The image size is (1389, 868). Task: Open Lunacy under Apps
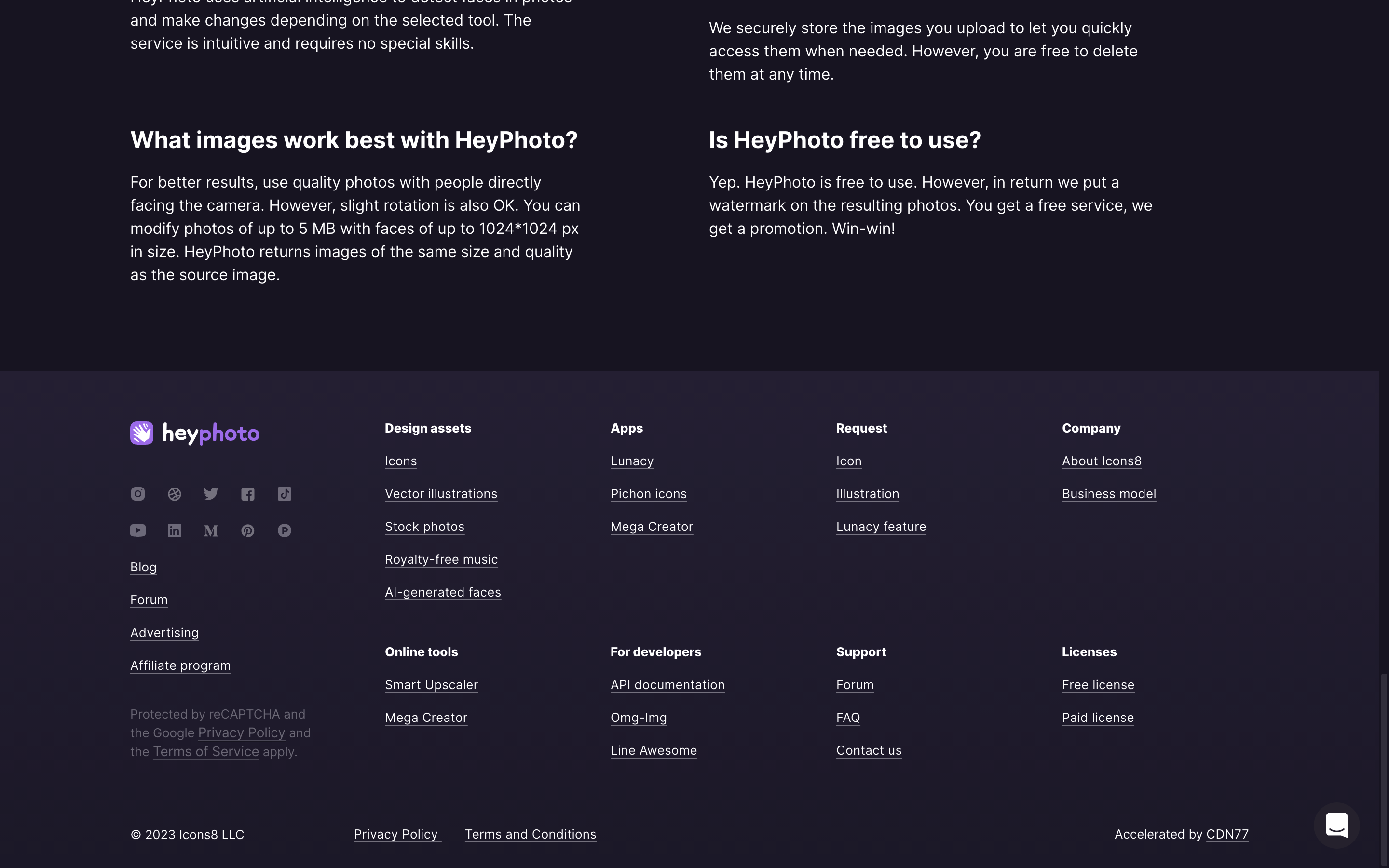pyautogui.click(x=632, y=461)
